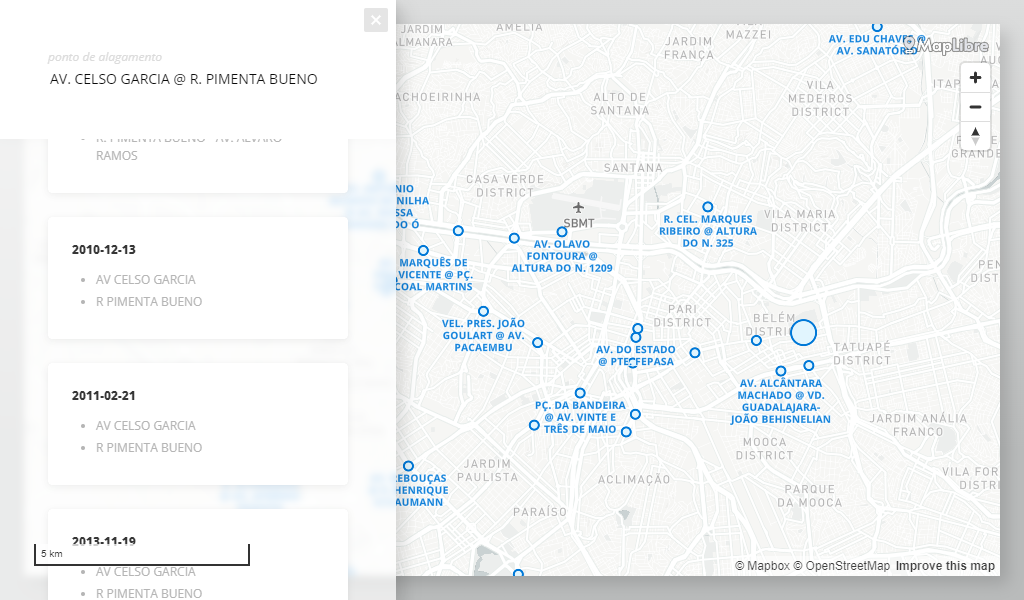Image resolution: width=1024 pixels, height=600 pixels.
Task: Click AV CELSO GARCIA under 2010-12-13
Action: click(x=146, y=279)
